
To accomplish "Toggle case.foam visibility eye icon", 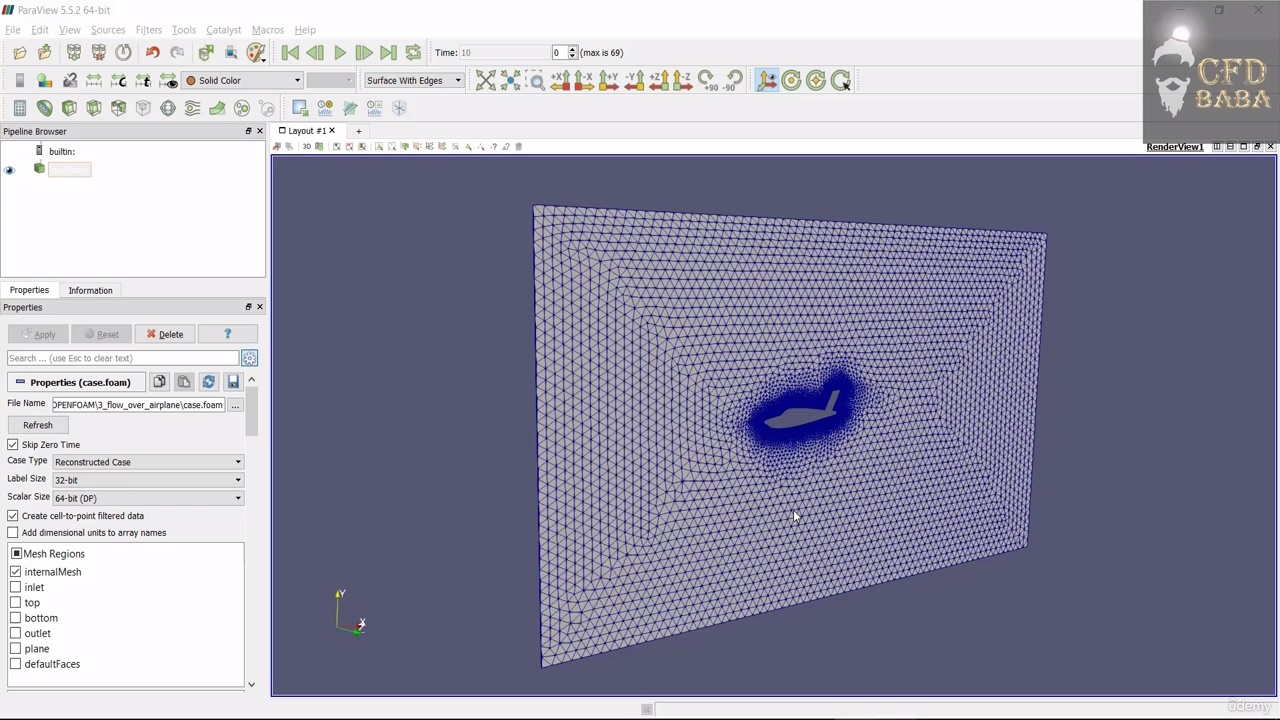I will 10,170.
